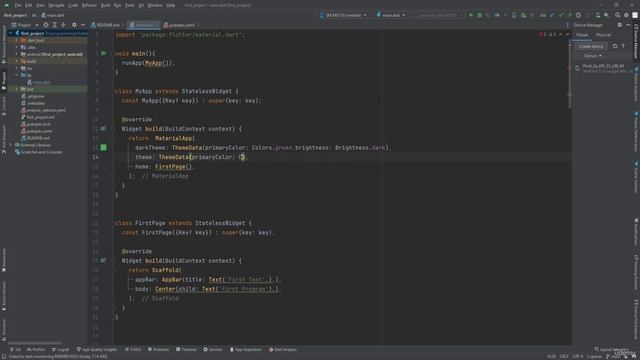The height and width of the screenshot is (360, 640).
Task: Switch to Virtual tab in Device Manager
Action: point(582,35)
